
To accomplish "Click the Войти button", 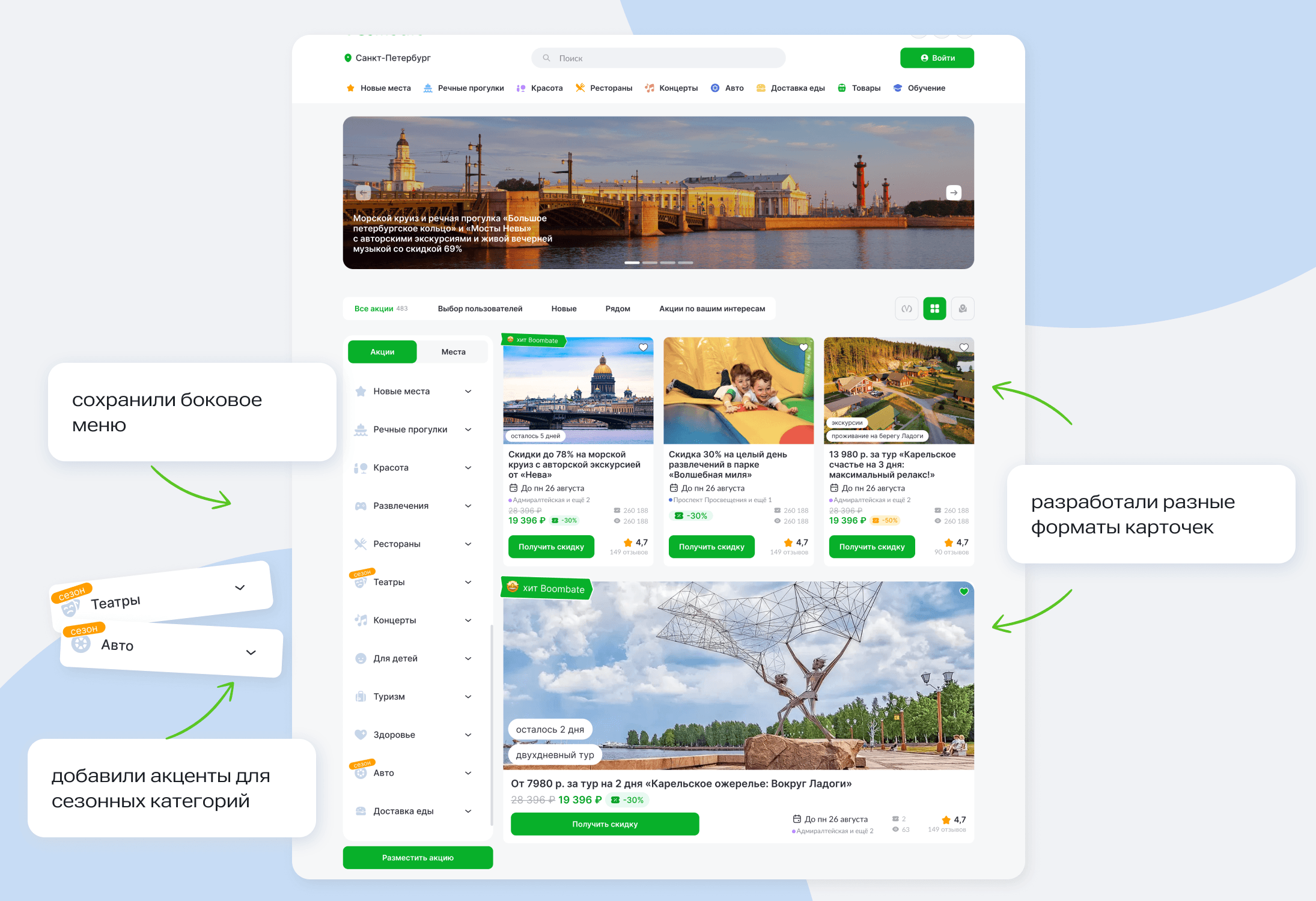I will click(x=937, y=58).
